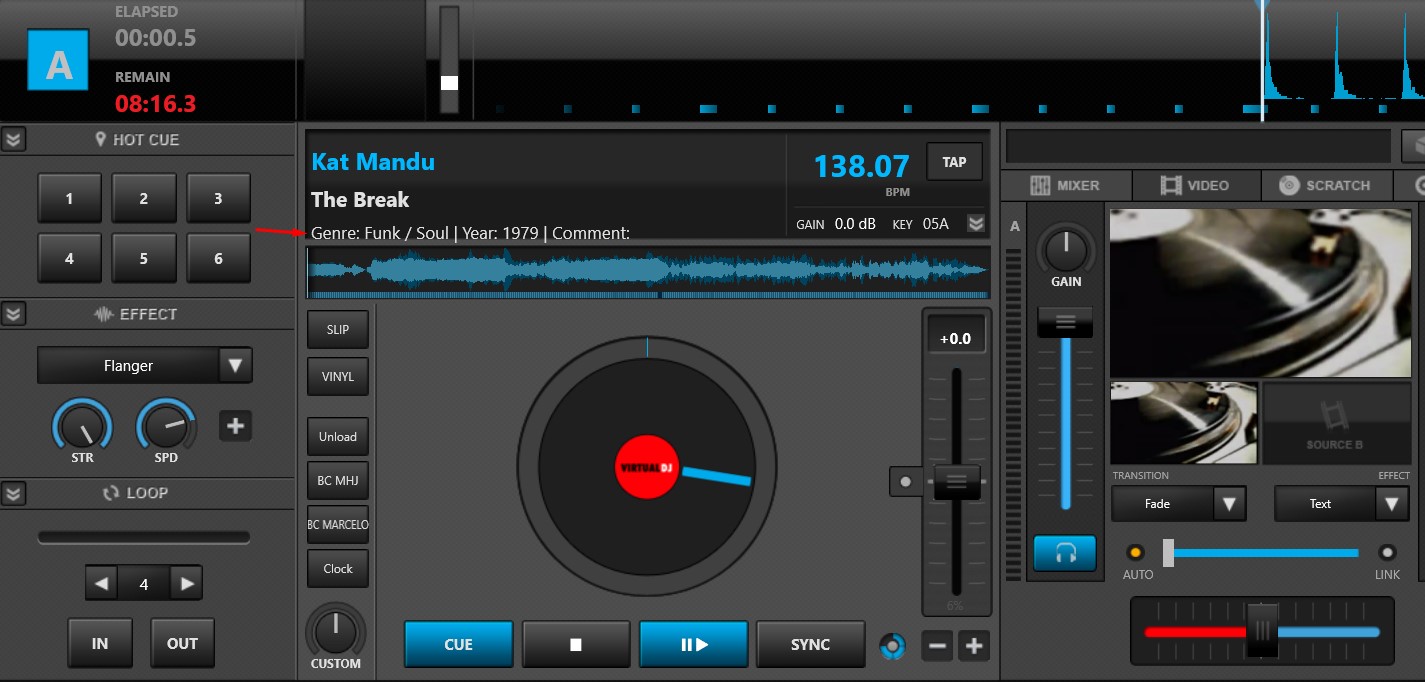The image size is (1425, 682).
Task: Collapse the HOT CUE panel
Action: [13, 140]
